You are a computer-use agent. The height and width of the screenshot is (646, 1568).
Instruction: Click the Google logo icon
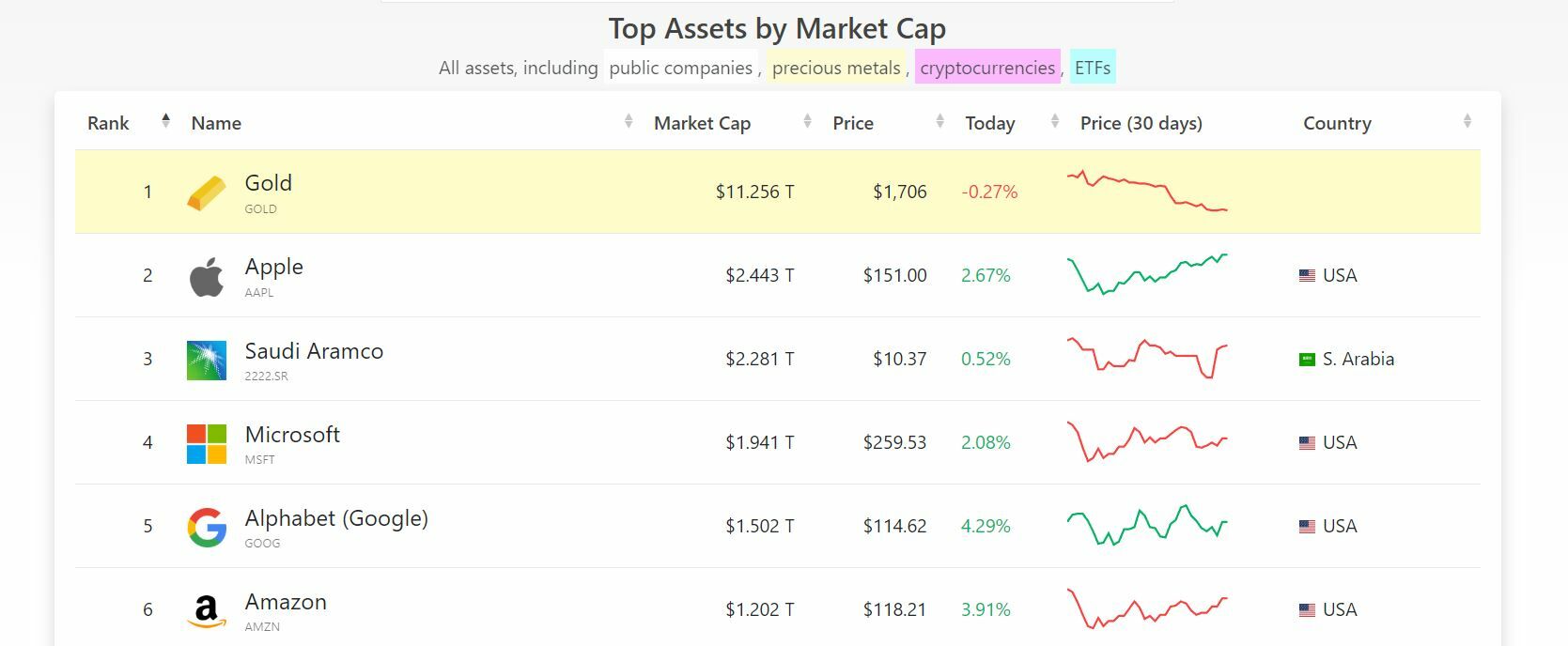coord(207,528)
